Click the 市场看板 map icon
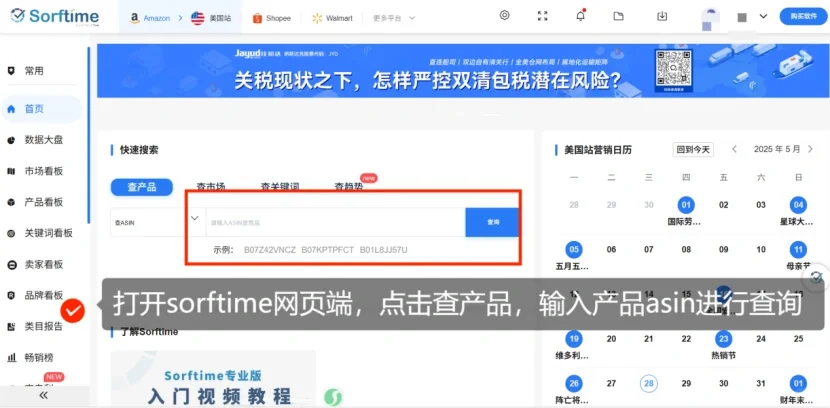Screen dimensions: 830x408 11,171
